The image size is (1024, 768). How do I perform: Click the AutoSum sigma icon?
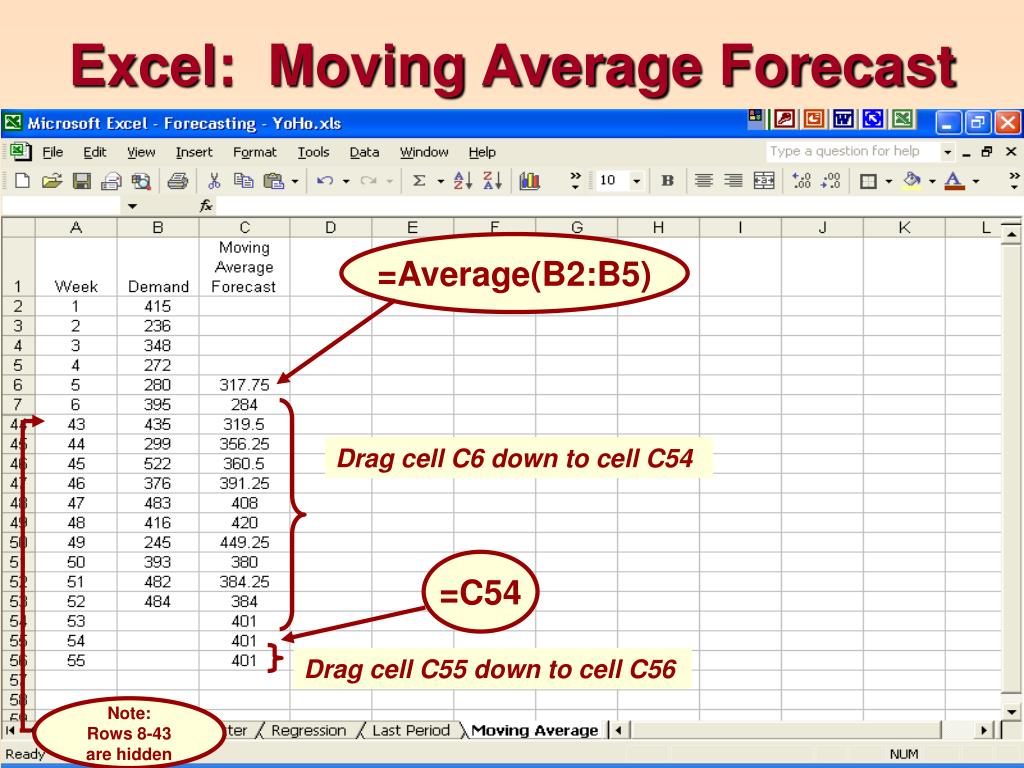point(419,181)
